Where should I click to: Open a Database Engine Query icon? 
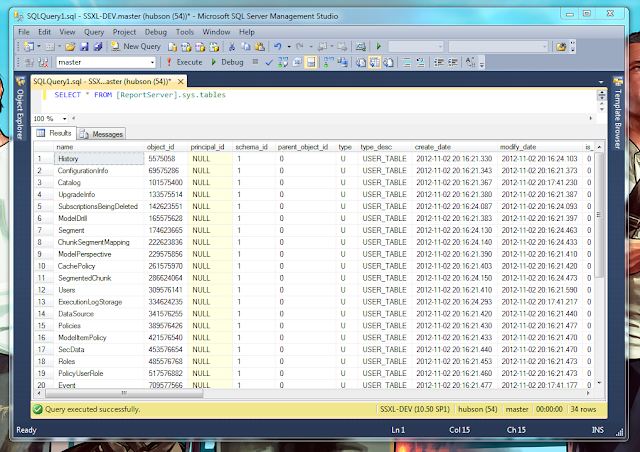click(x=172, y=47)
